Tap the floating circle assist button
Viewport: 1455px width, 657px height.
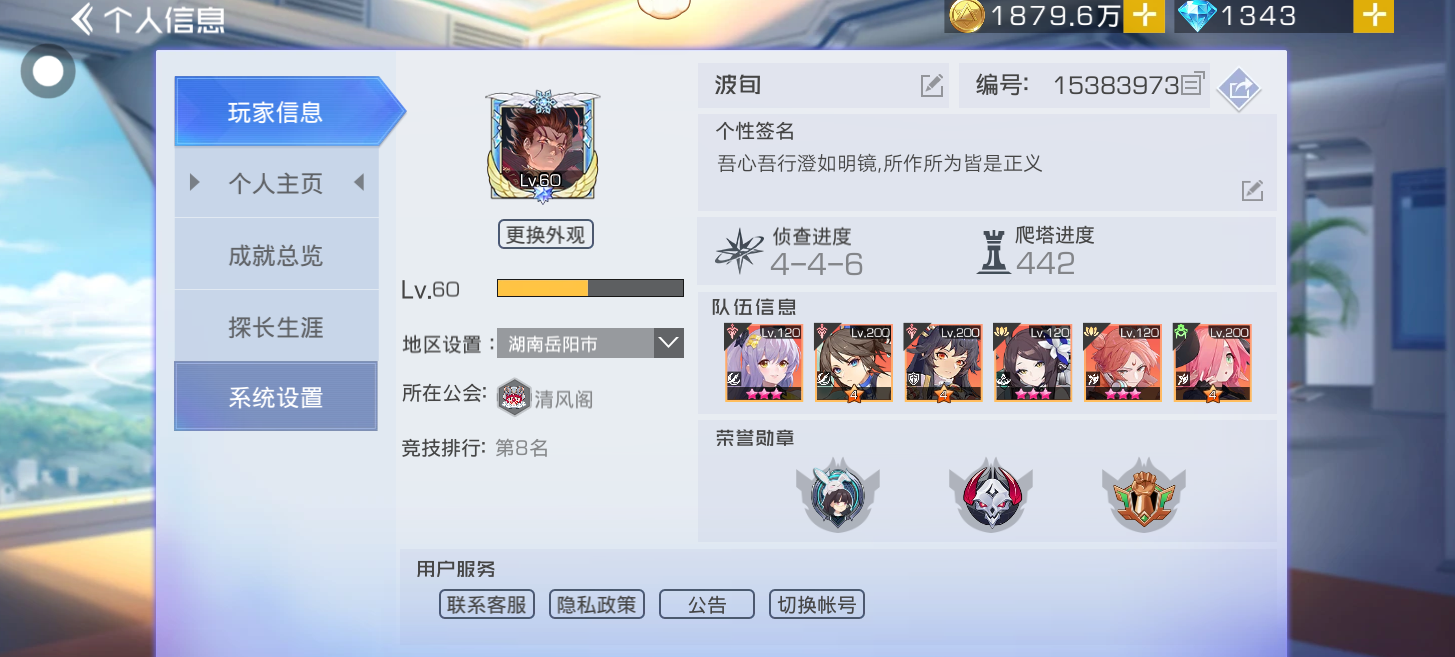[x=48, y=71]
